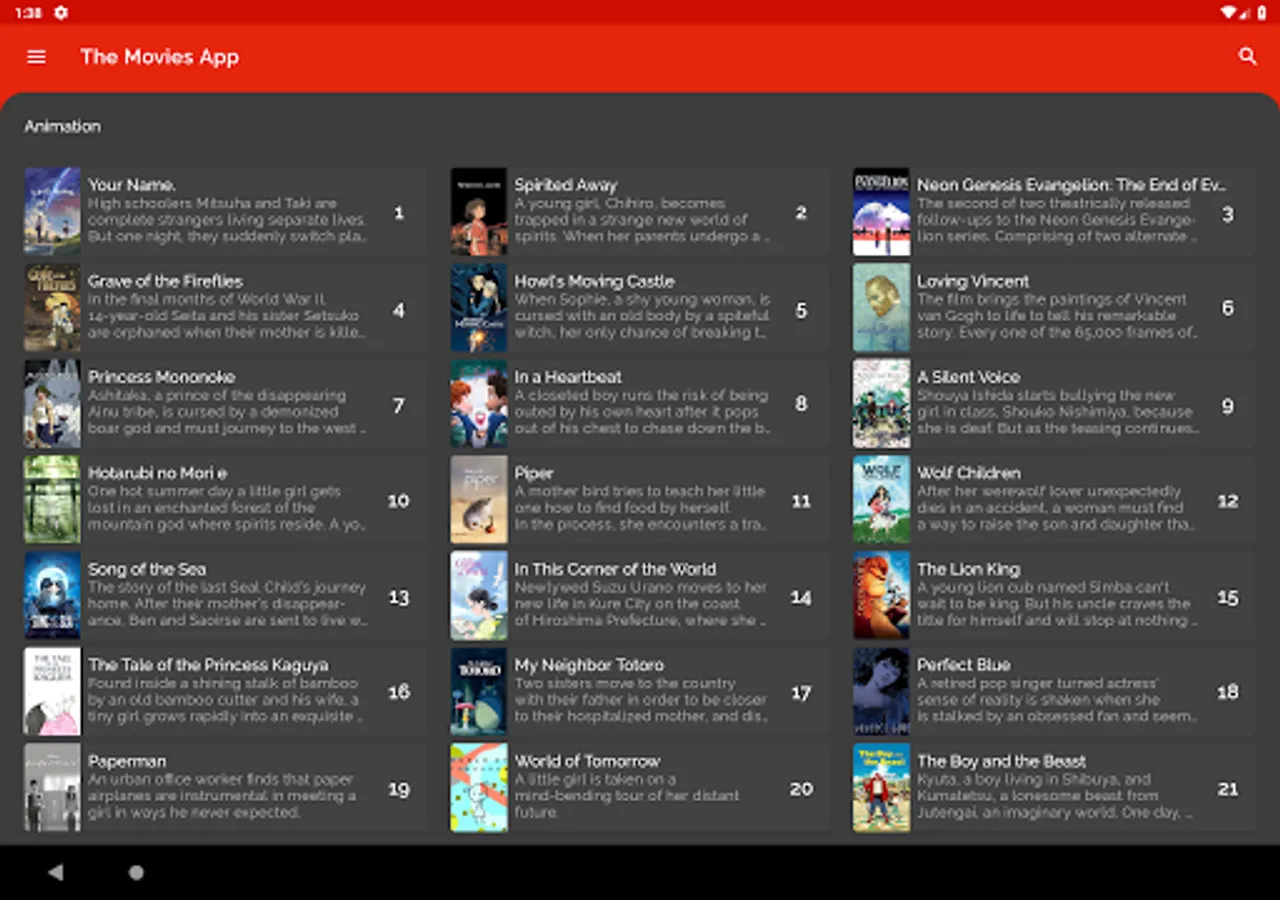Open the Paperman title

point(127,761)
